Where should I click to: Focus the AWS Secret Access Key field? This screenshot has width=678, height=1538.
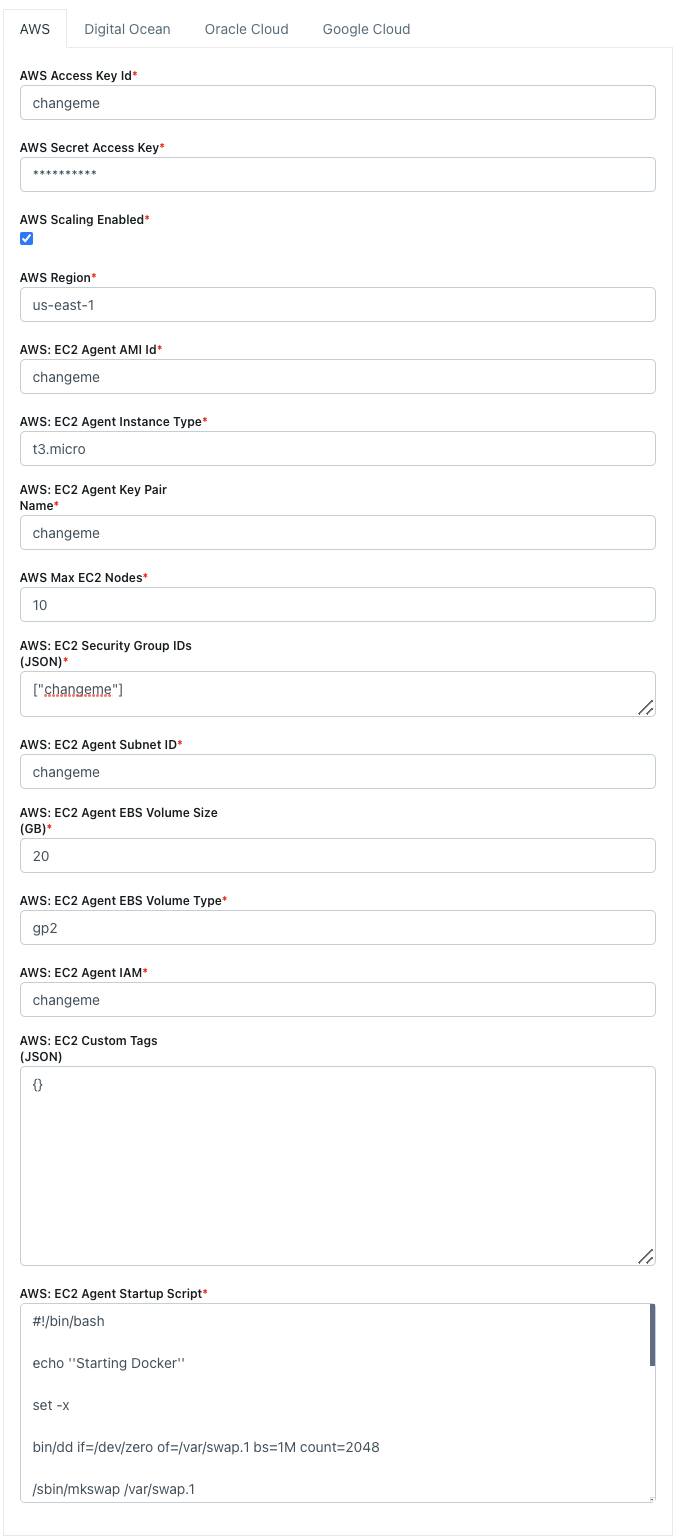[337, 175]
